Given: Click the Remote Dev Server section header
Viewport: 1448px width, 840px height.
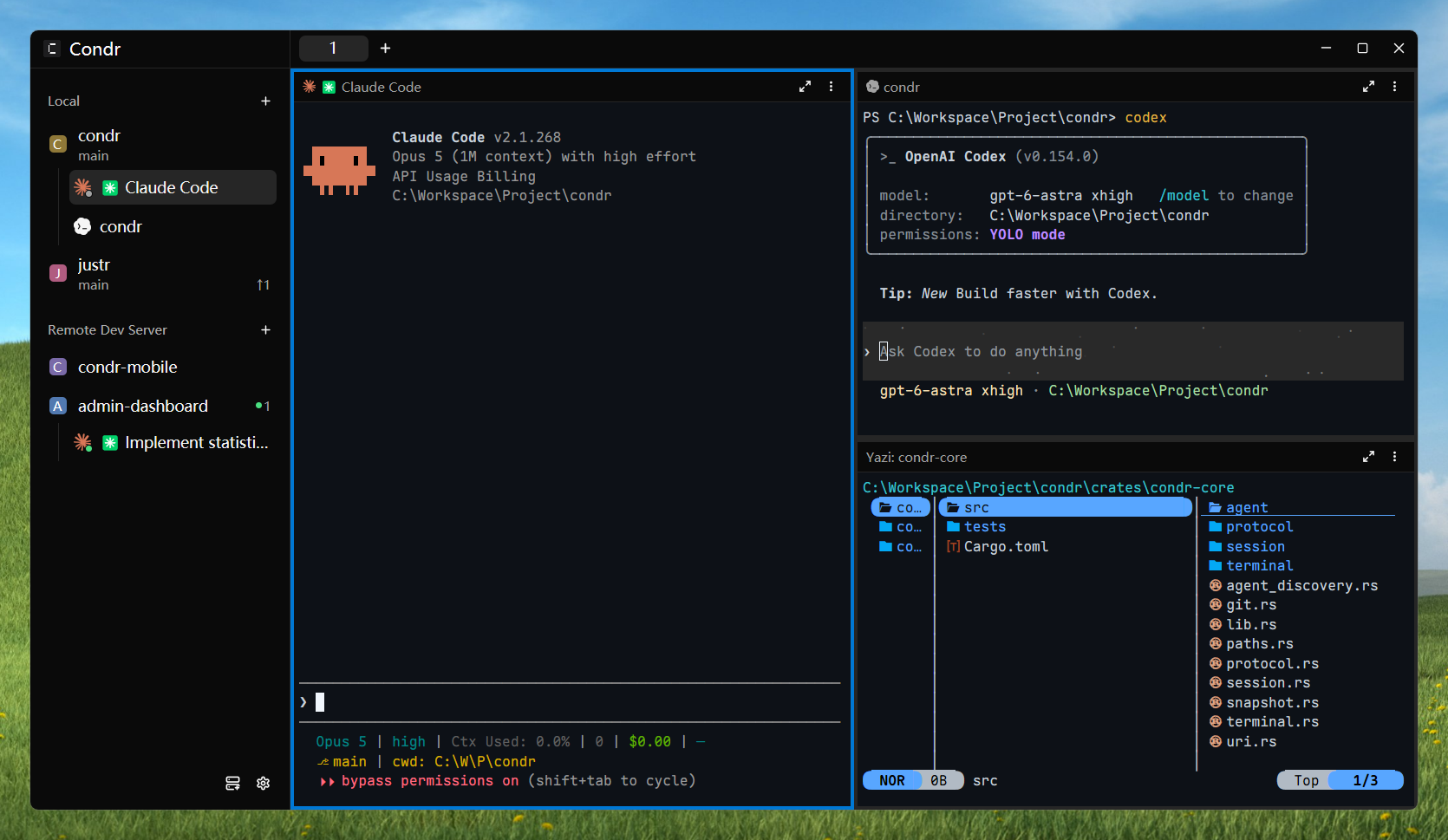Looking at the screenshot, I should tap(108, 330).
